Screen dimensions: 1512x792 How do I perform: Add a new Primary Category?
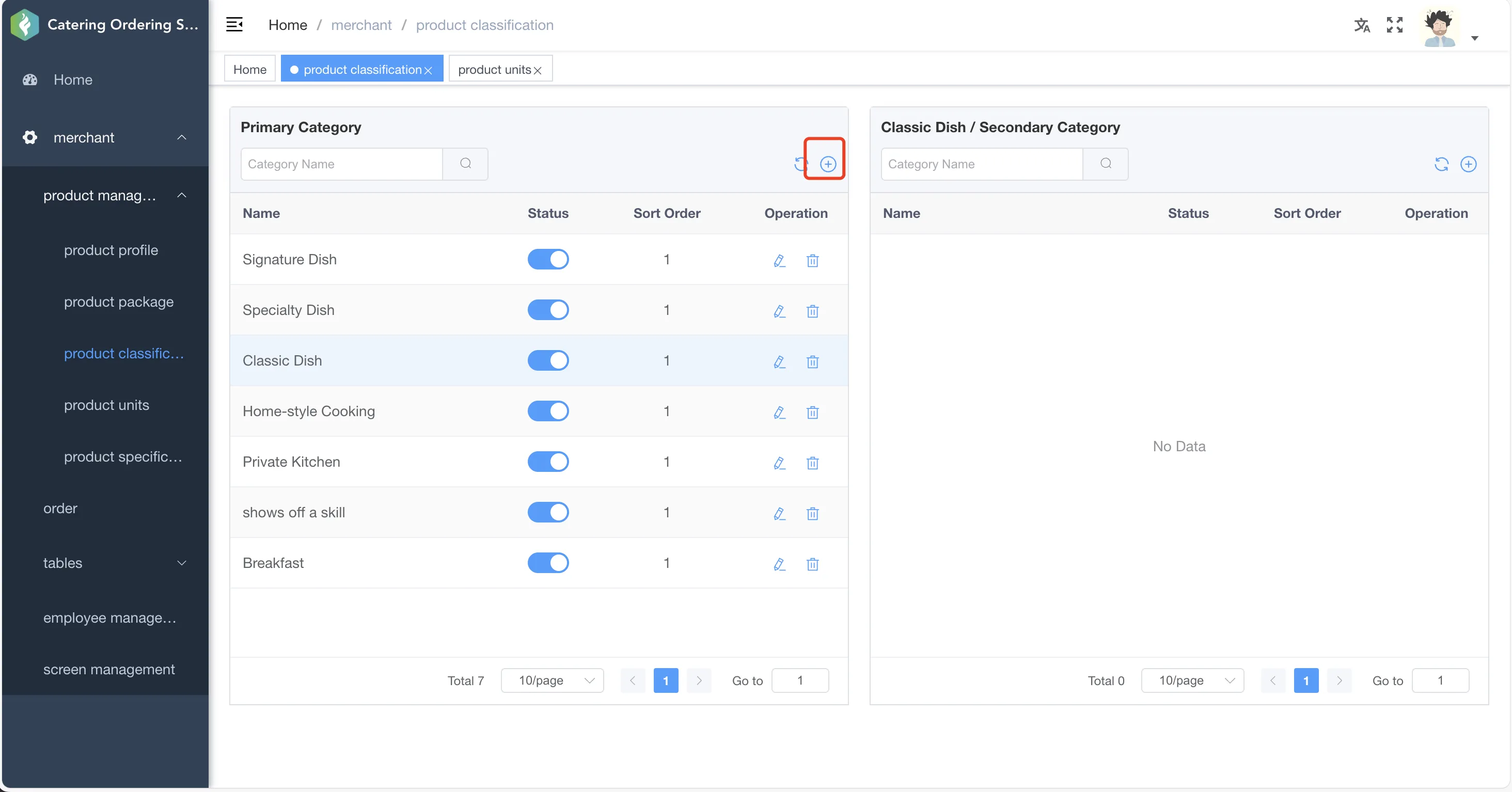tap(828, 164)
